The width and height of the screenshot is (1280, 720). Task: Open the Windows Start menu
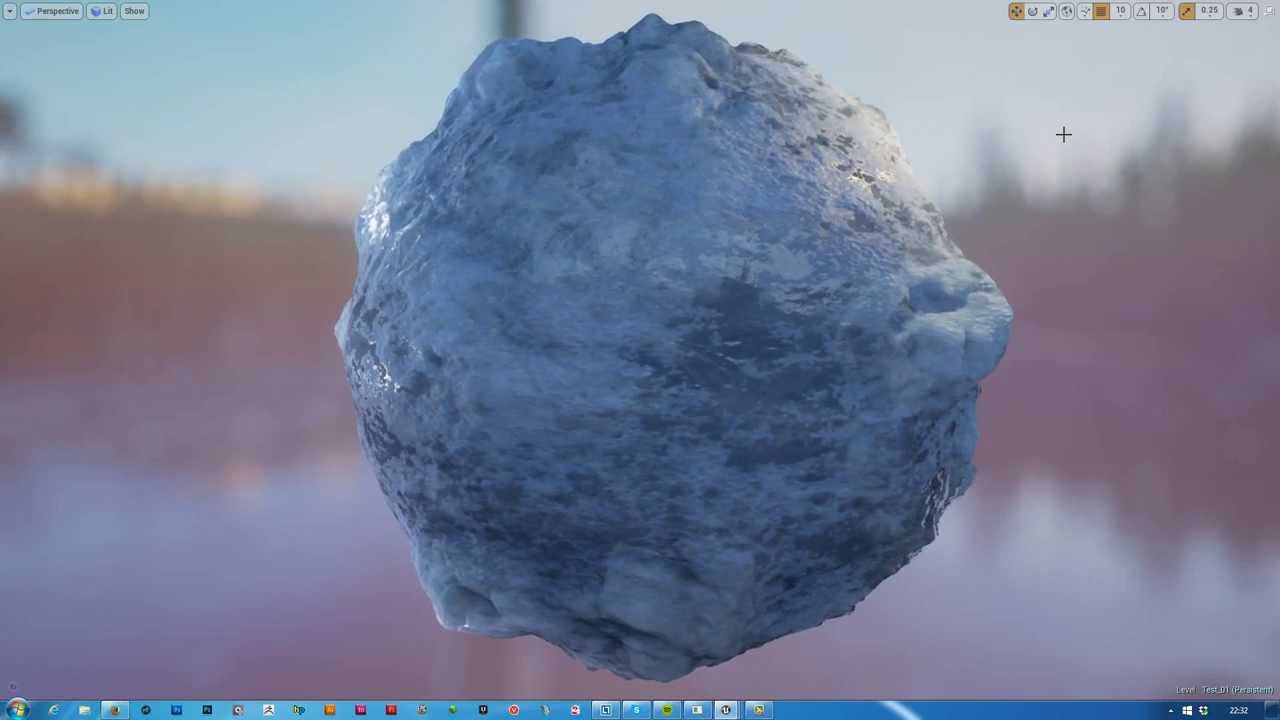coord(17,710)
